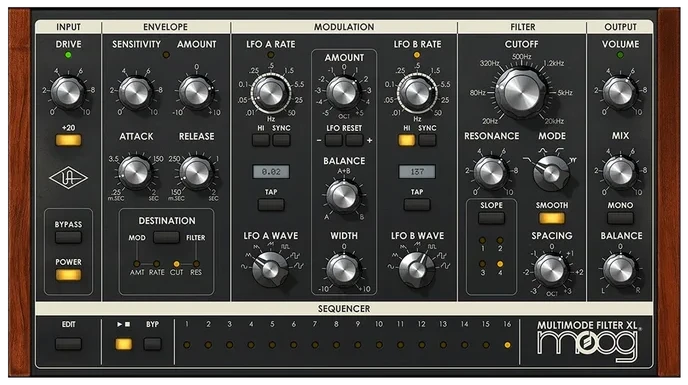This screenshot has width=688, height=385.
Task: Click the SEQUENCER section header
Action: (344, 309)
